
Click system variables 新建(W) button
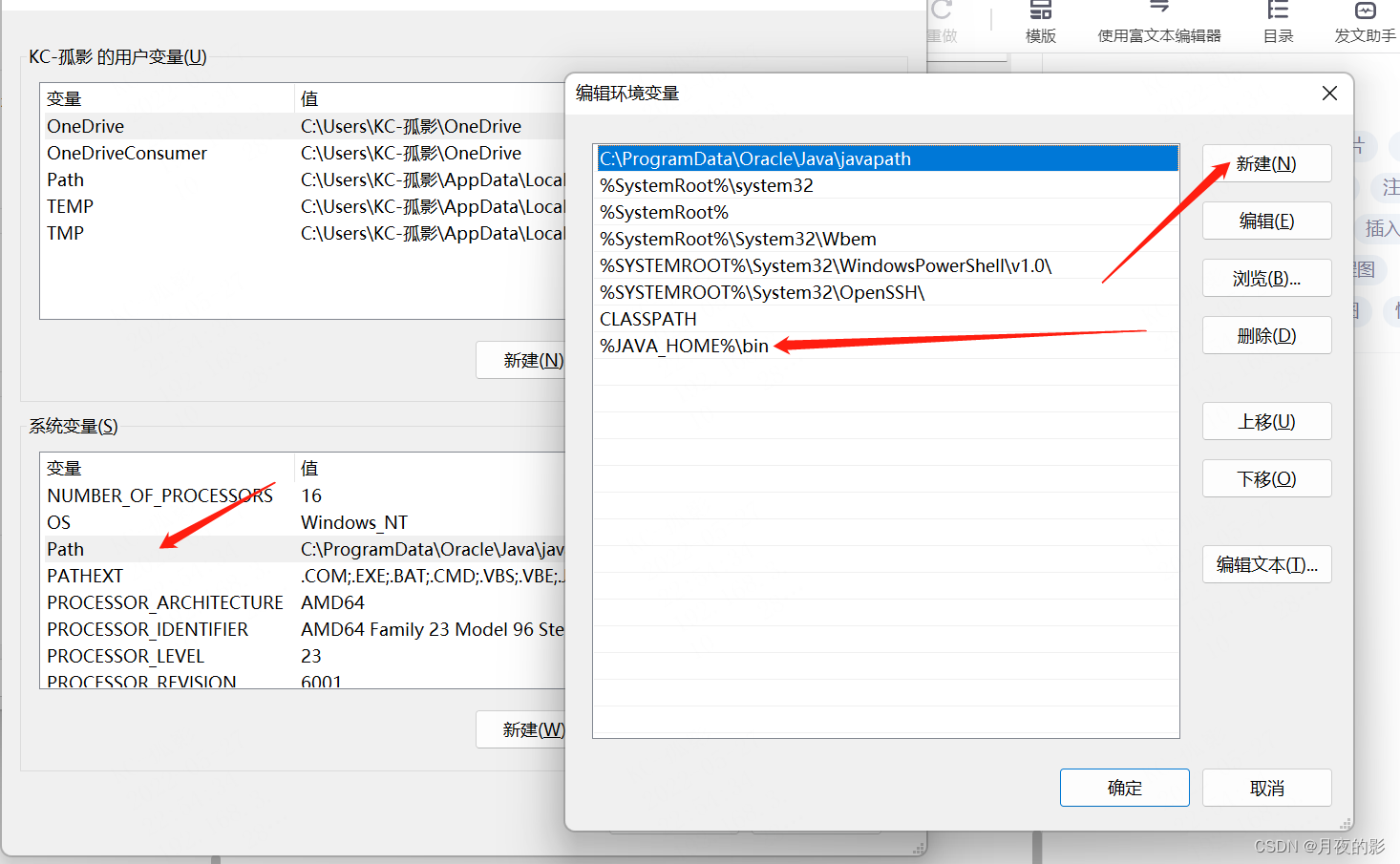pyautogui.click(x=521, y=729)
